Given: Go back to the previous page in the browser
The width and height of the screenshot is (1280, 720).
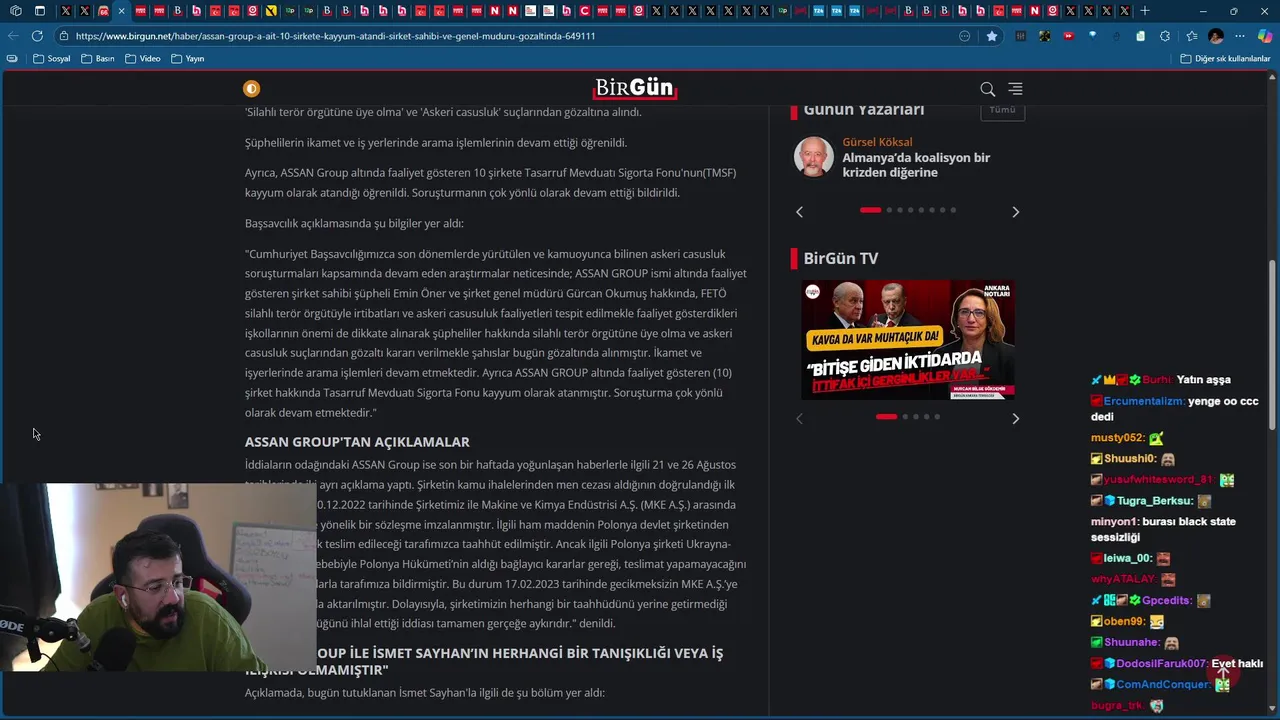Looking at the screenshot, I should 13,36.
